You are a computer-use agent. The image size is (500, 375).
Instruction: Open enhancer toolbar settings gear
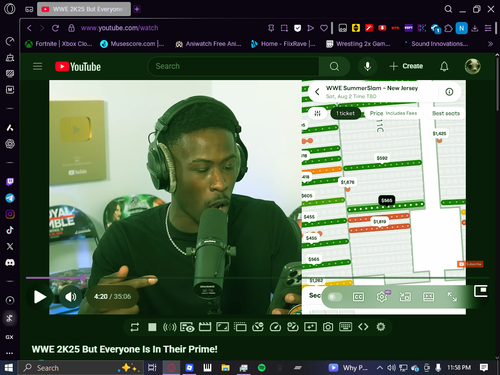click(x=381, y=327)
